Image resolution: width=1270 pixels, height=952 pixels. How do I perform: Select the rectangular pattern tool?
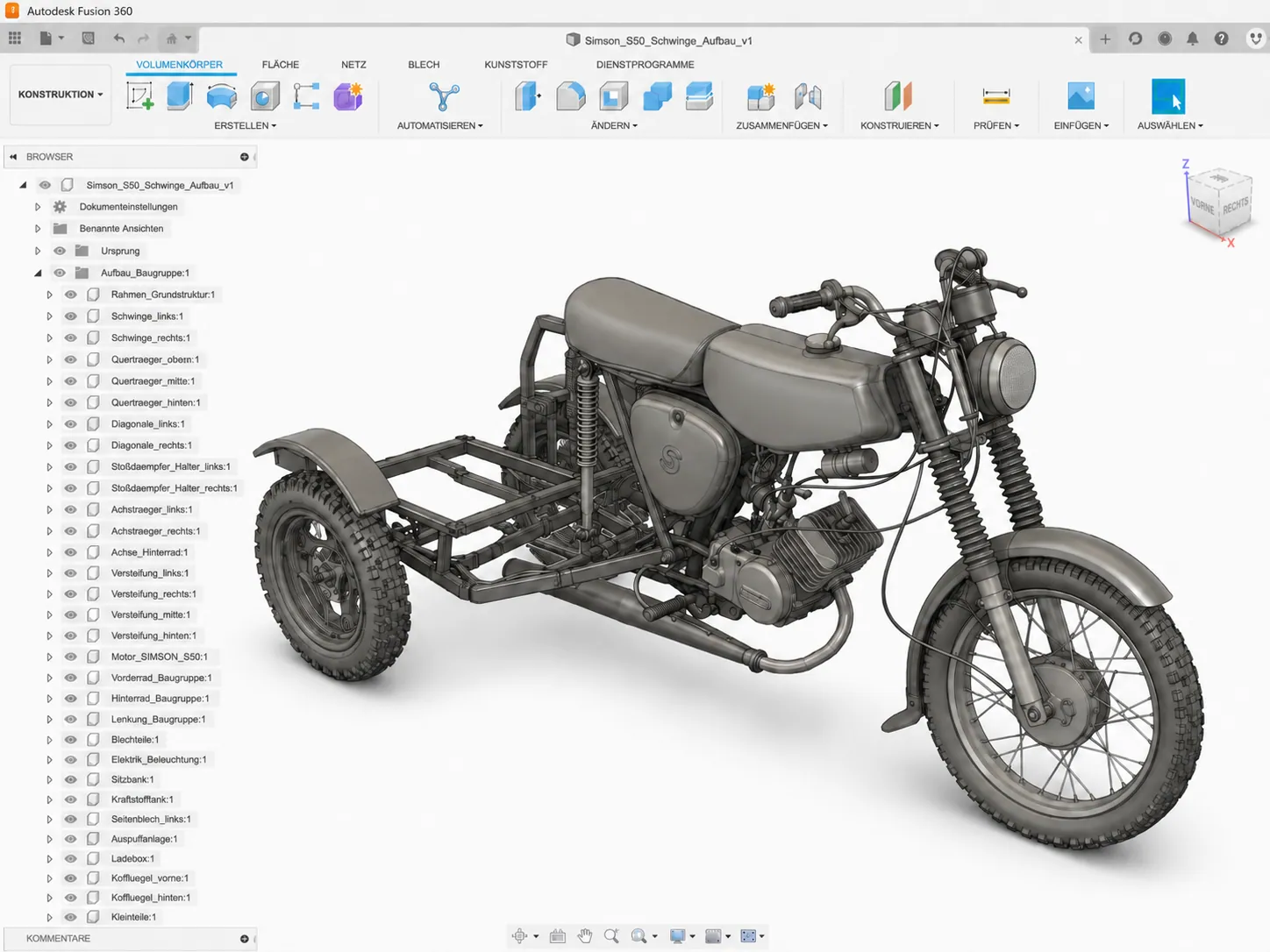306,96
